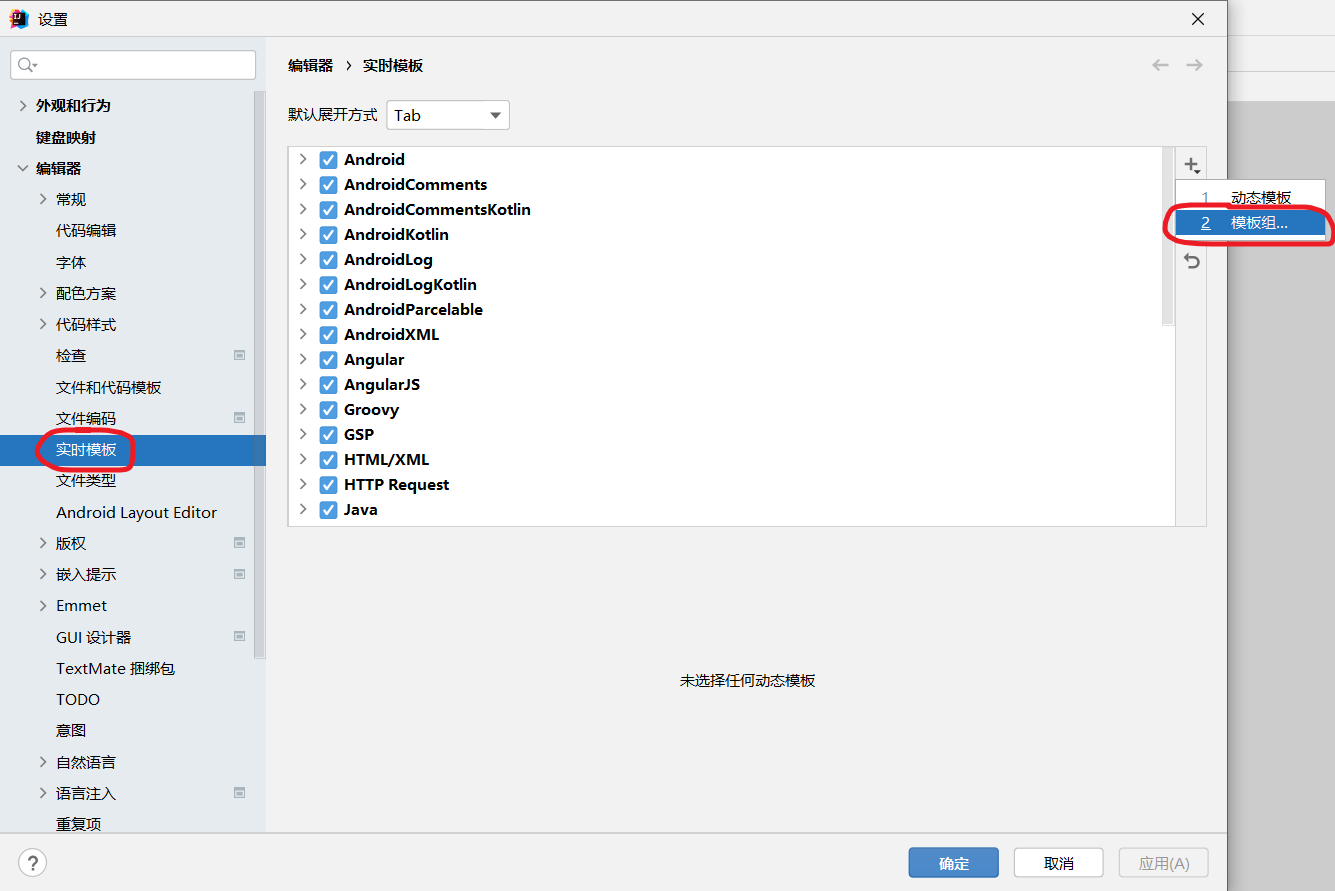Image resolution: width=1335 pixels, height=891 pixels.
Task: Uncheck the AndroidComments template group
Action: [328, 185]
